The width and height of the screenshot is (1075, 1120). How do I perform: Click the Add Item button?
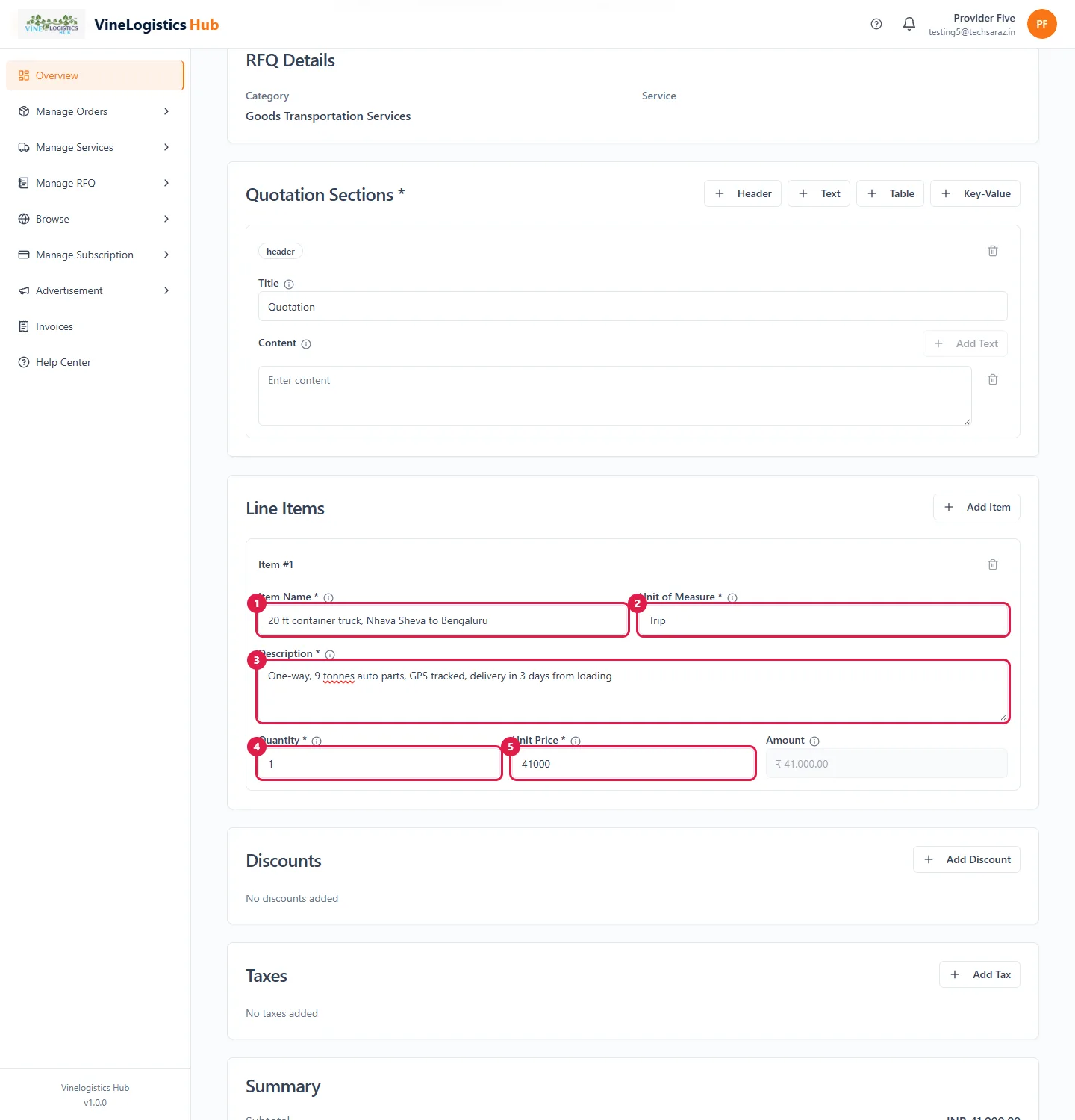point(976,507)
